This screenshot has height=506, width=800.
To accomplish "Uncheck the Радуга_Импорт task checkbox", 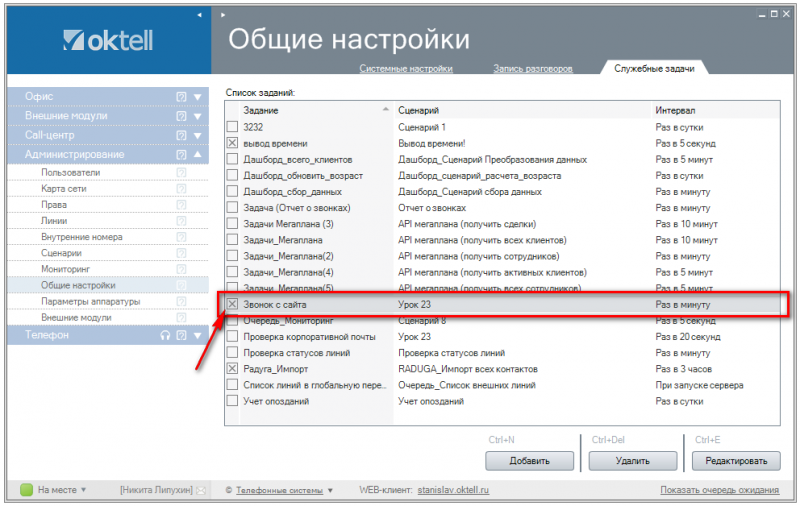I will tap(232, 369).
